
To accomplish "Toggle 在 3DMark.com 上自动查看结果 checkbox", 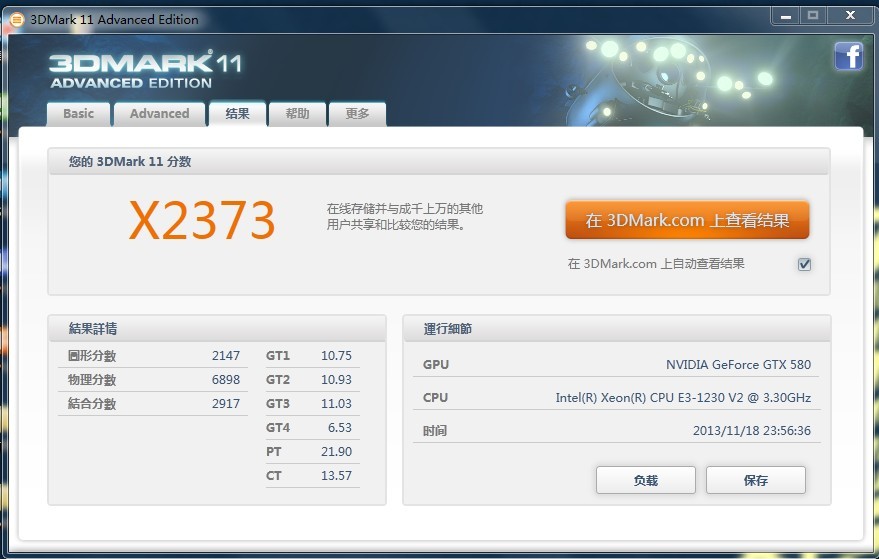I will click(x=804, y=264).
